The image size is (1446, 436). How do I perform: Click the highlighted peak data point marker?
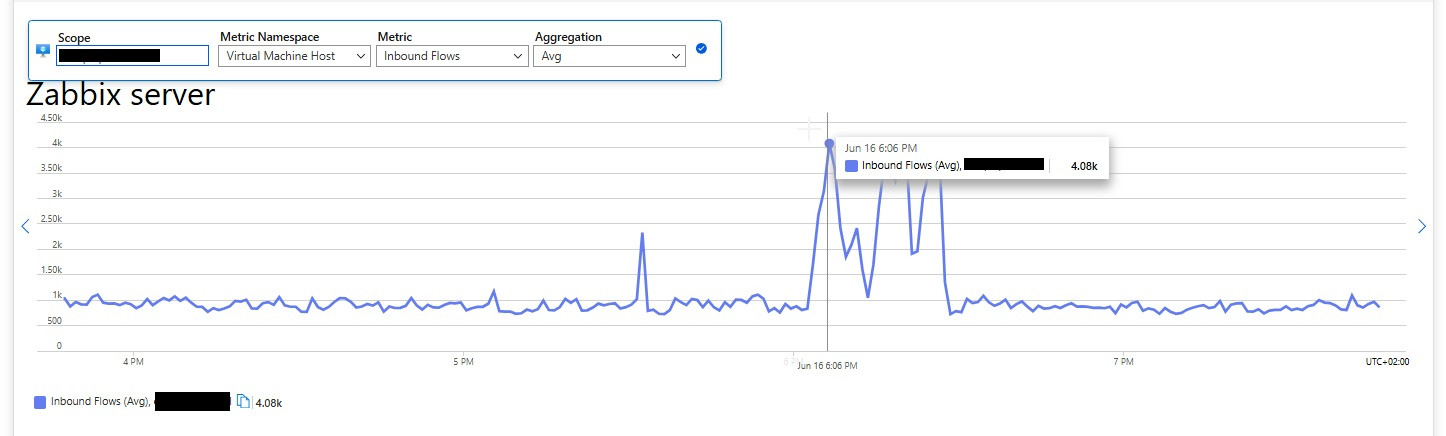point(829,143)
